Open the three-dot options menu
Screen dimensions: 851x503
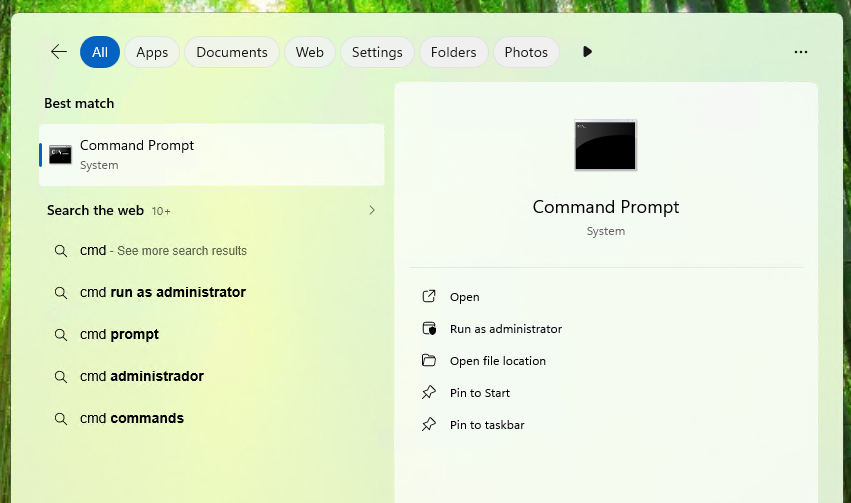click(x=801, y=52)
